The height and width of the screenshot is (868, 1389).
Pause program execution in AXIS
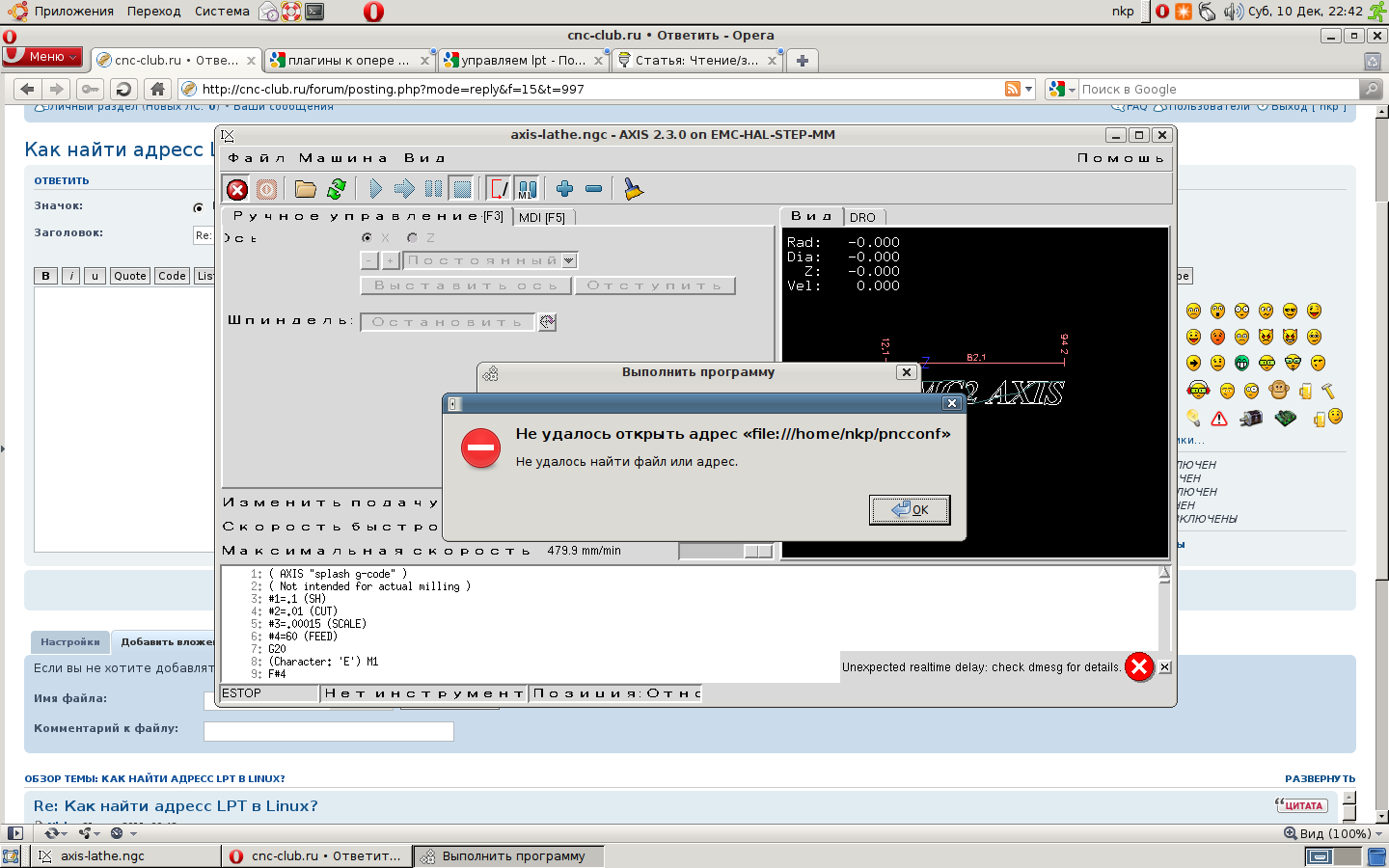[x=433, y=189]
